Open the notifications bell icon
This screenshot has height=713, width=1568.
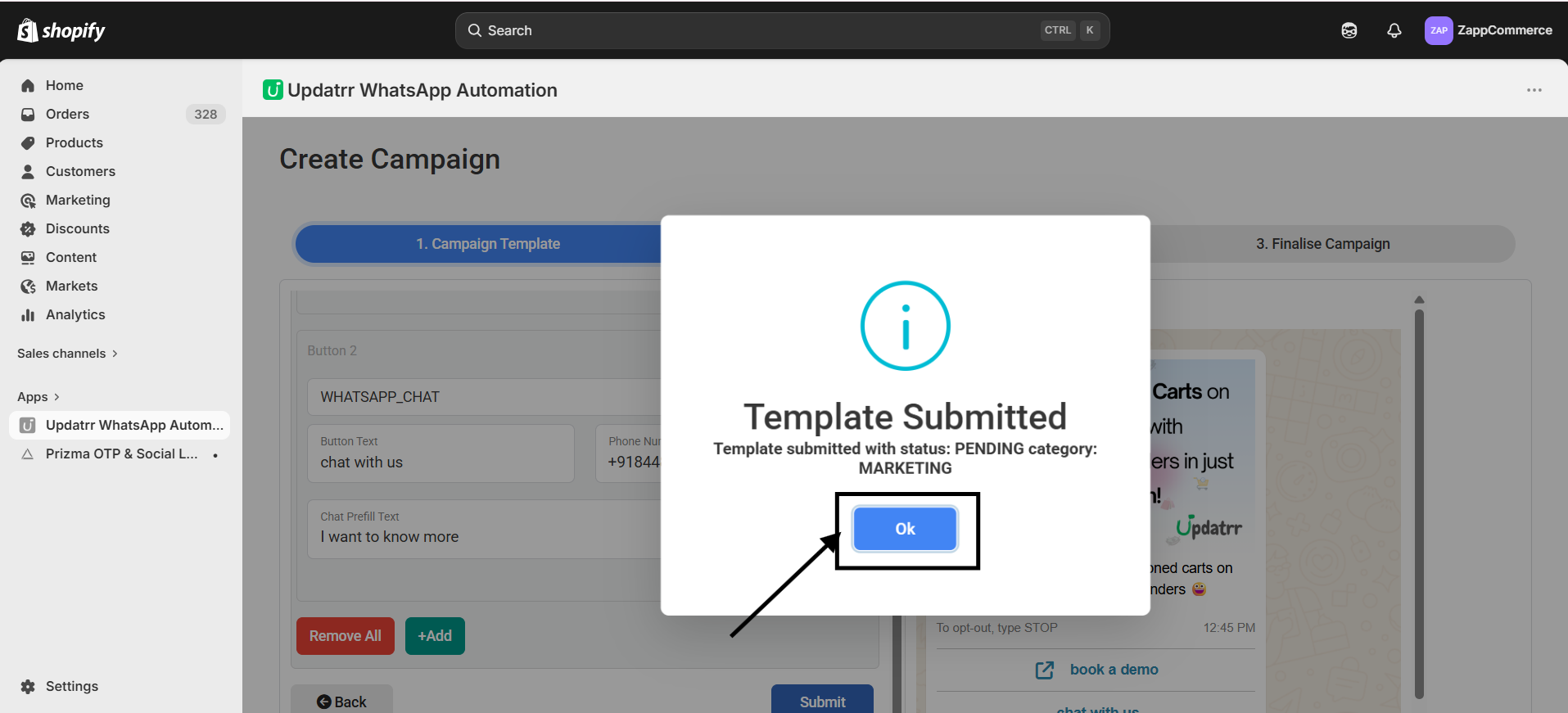tap(1394, 30)
